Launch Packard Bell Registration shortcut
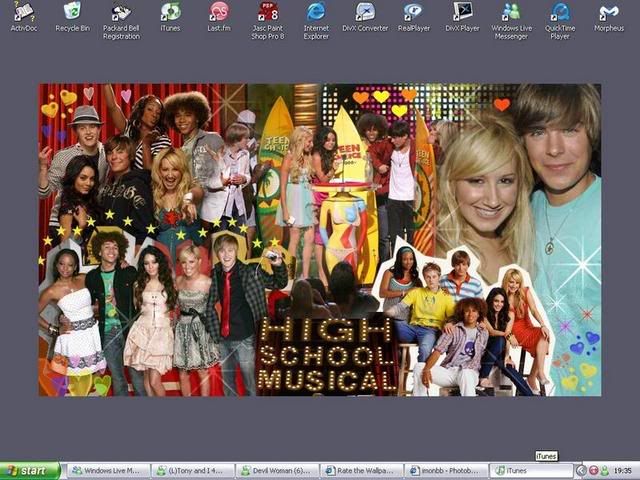 120,12
